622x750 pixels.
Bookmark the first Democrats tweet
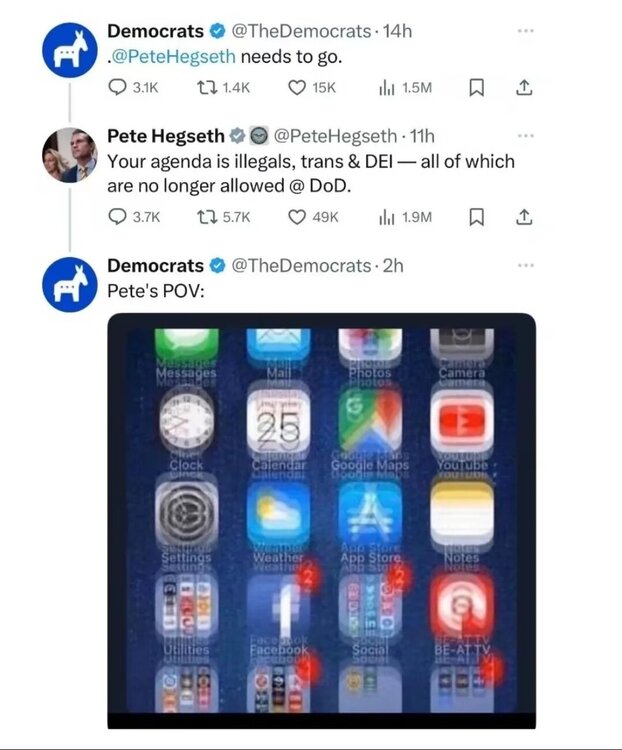click(x=476, y=88)
